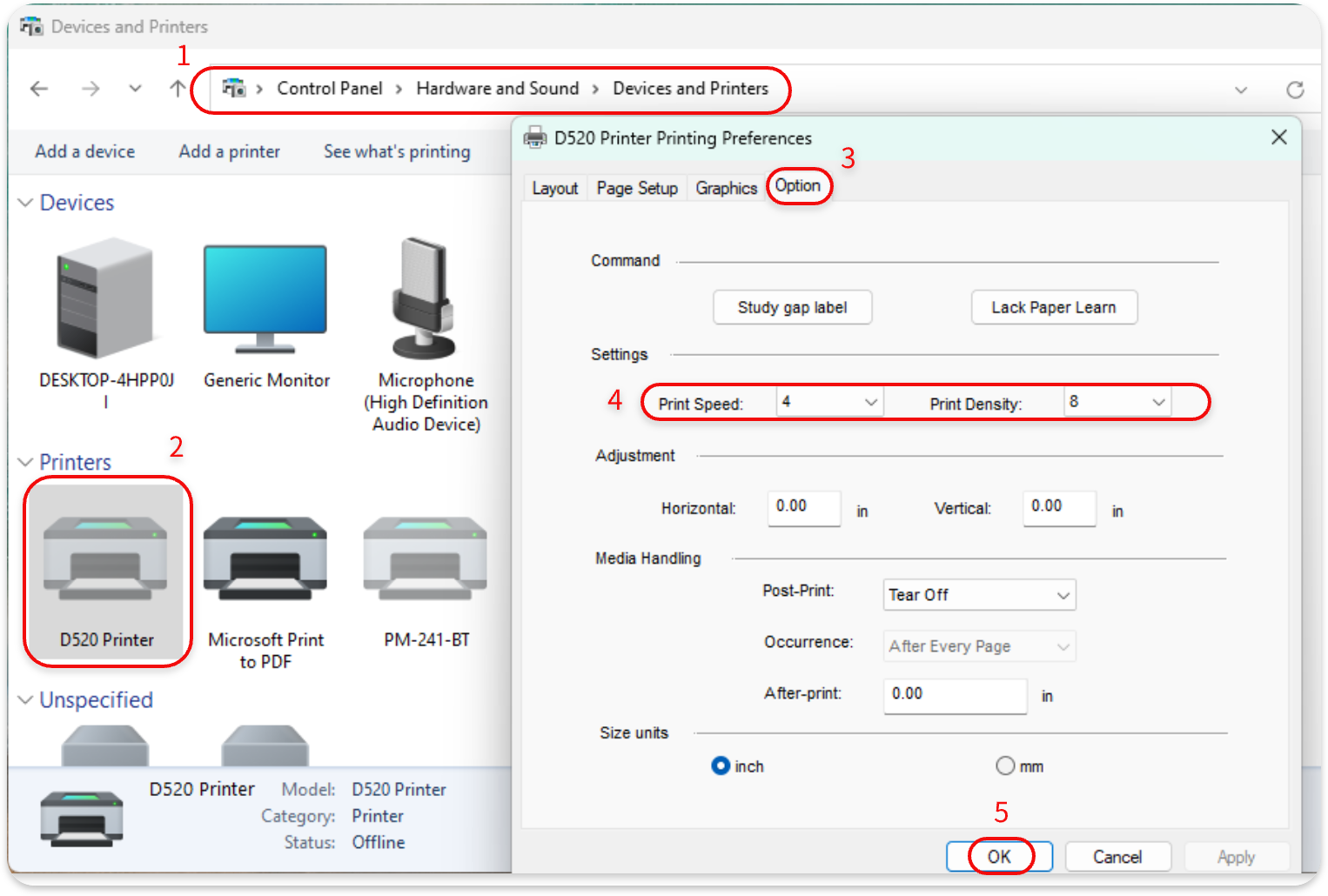This screenshot has width=1328, height=896.
Task: Select the inch size unit
Action: (x=721, y=766)
